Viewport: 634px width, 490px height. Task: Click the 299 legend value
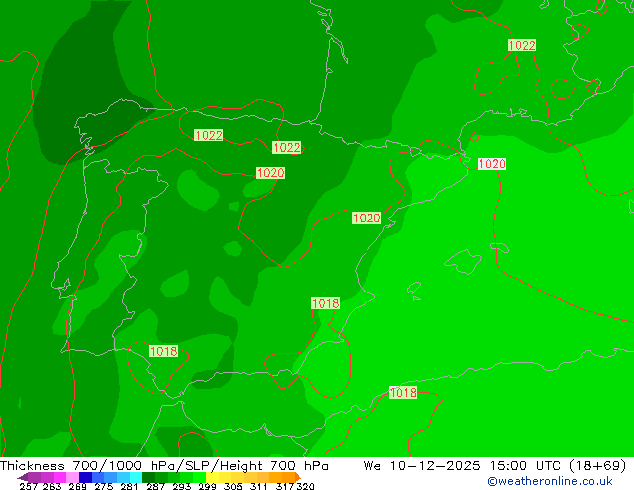point(207,486)
